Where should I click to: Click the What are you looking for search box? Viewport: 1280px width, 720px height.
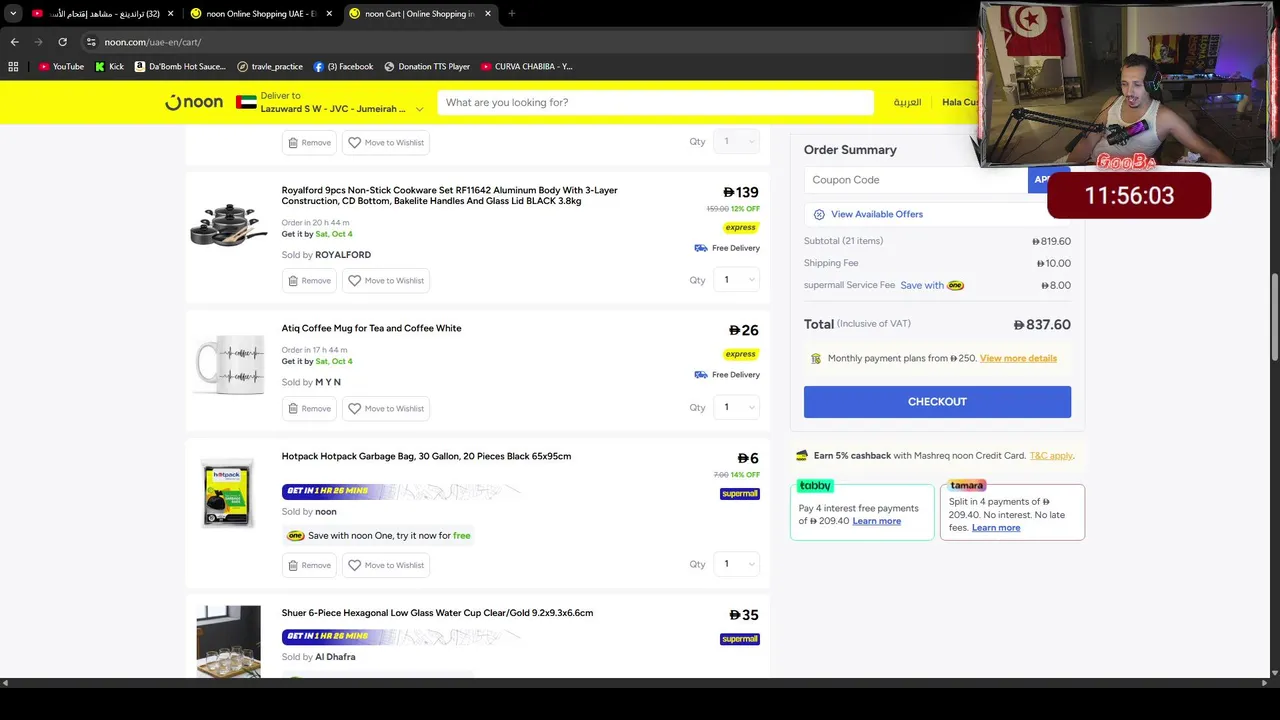coord(655,102)
